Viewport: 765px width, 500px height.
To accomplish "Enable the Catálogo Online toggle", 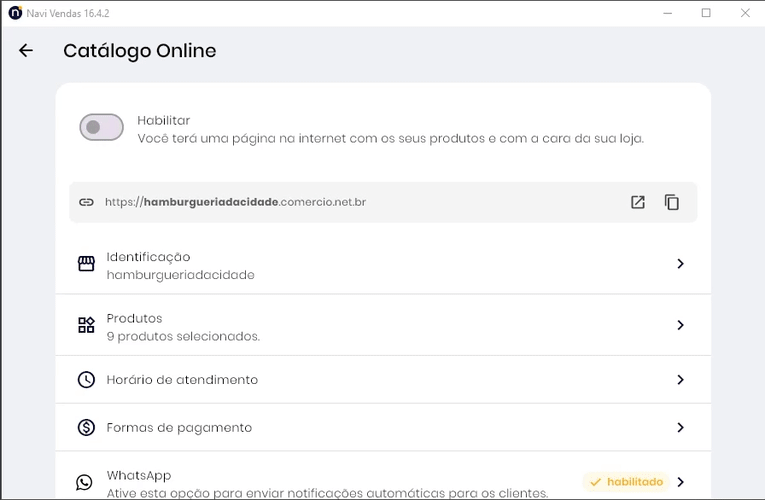I will tap(101, 127).
